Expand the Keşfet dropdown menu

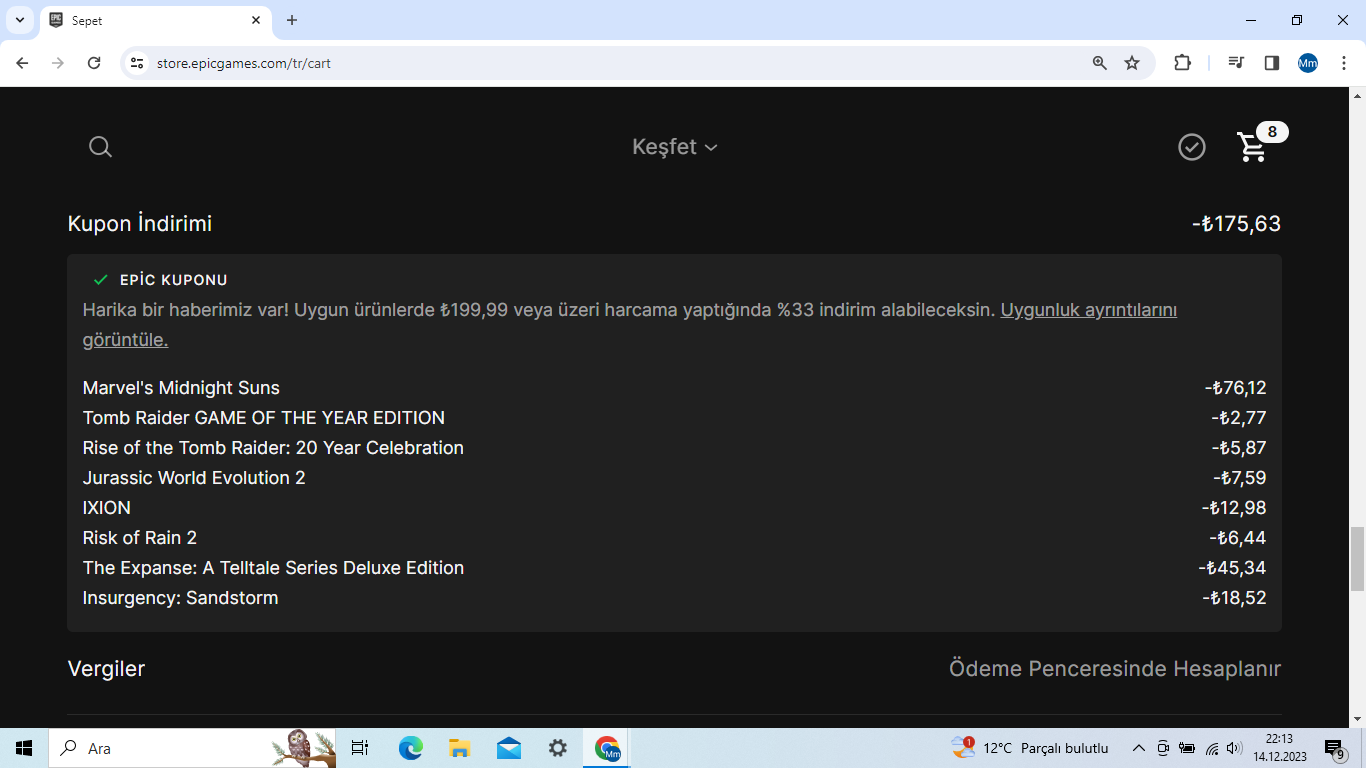coord(675,147)
